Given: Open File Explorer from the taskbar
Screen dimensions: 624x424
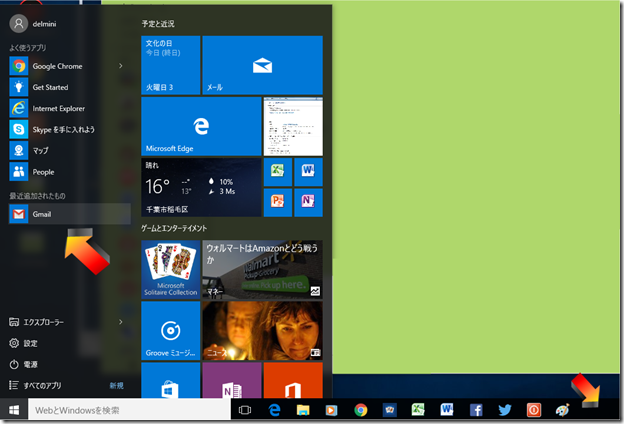Looking at the screenshot, I should [x=303, y=410].
